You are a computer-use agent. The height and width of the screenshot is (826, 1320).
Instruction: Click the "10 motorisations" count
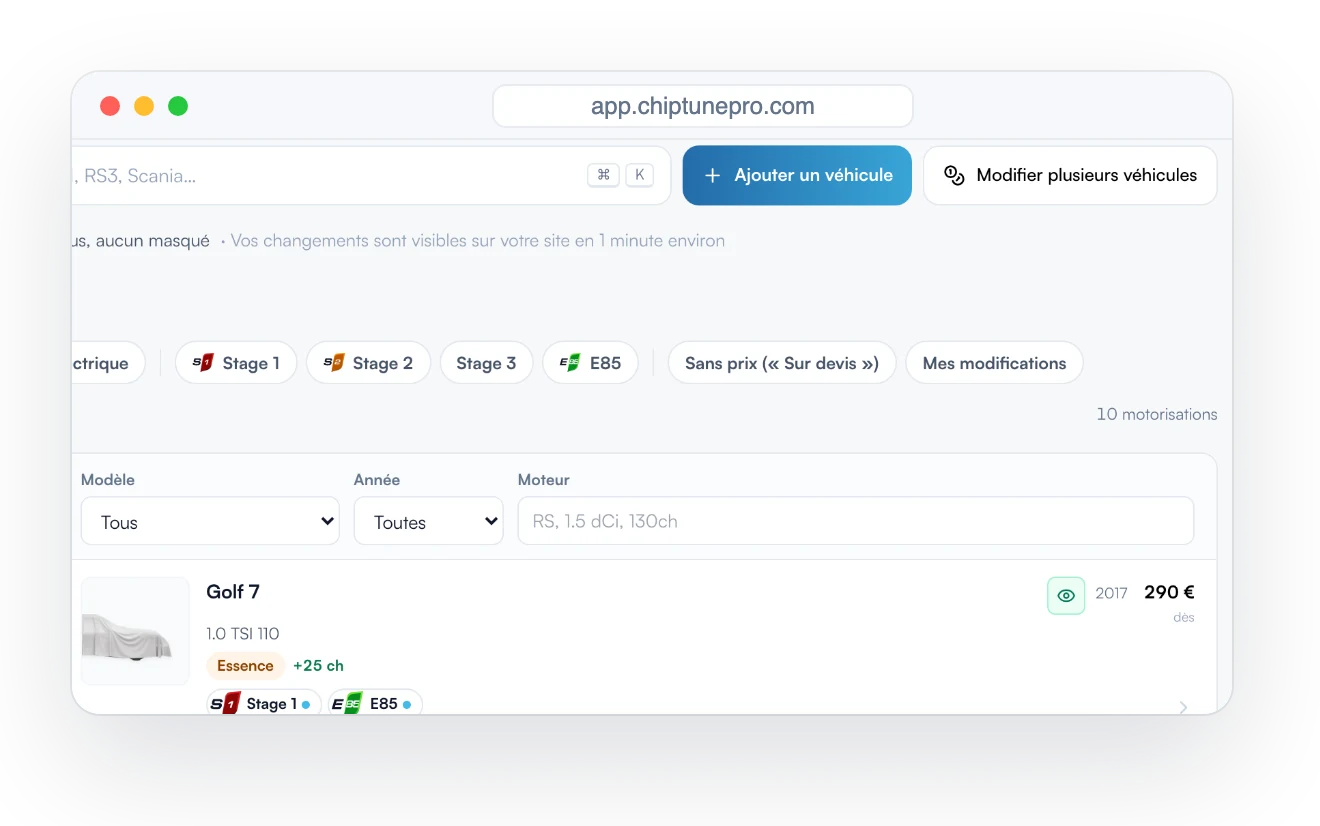(1157, 414)
